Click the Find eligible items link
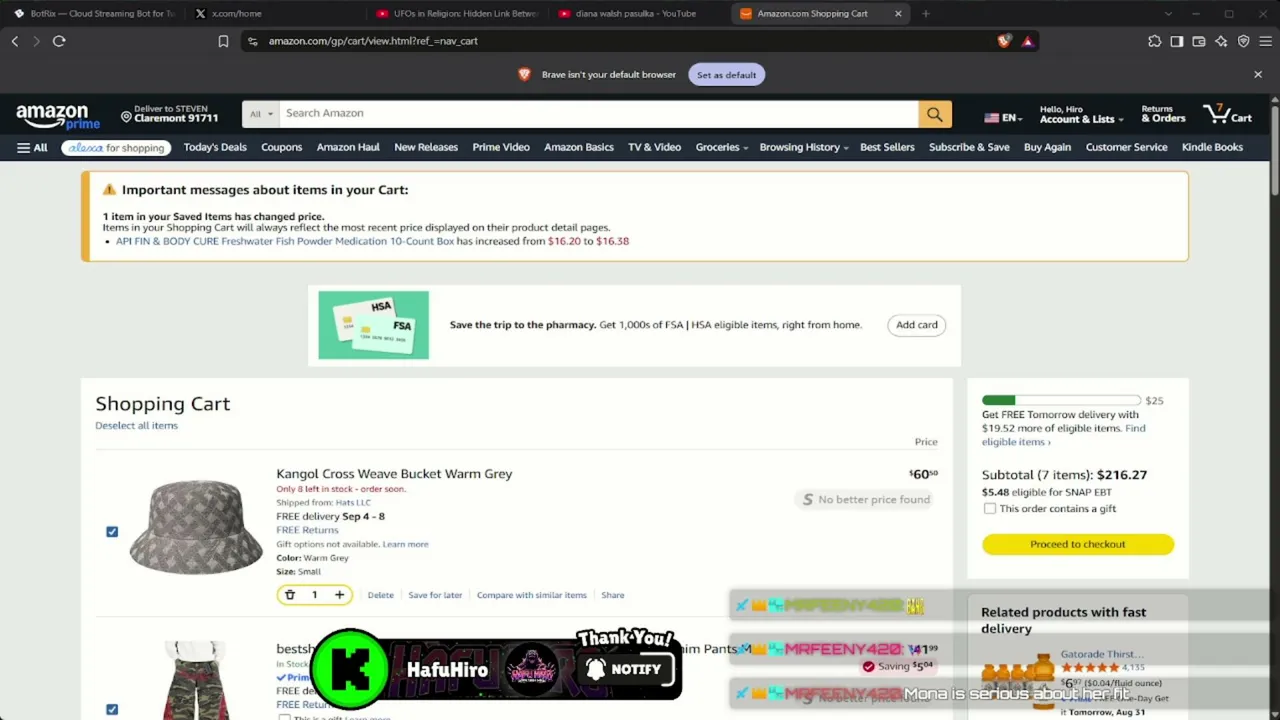Viewport: 1280px width, 720px height. pyautogui.click(x=1064, y=435)
